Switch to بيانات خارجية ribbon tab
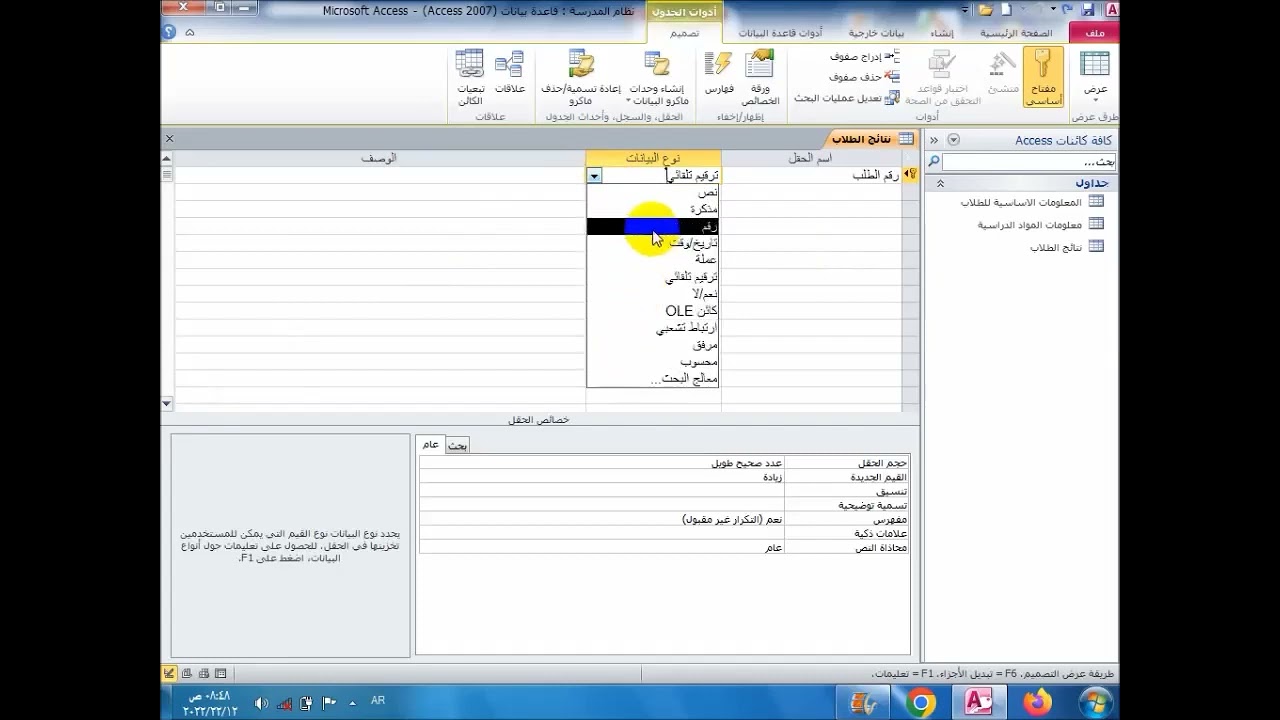The height and width of the screenshot is (720, 1280). click(876, 33)
